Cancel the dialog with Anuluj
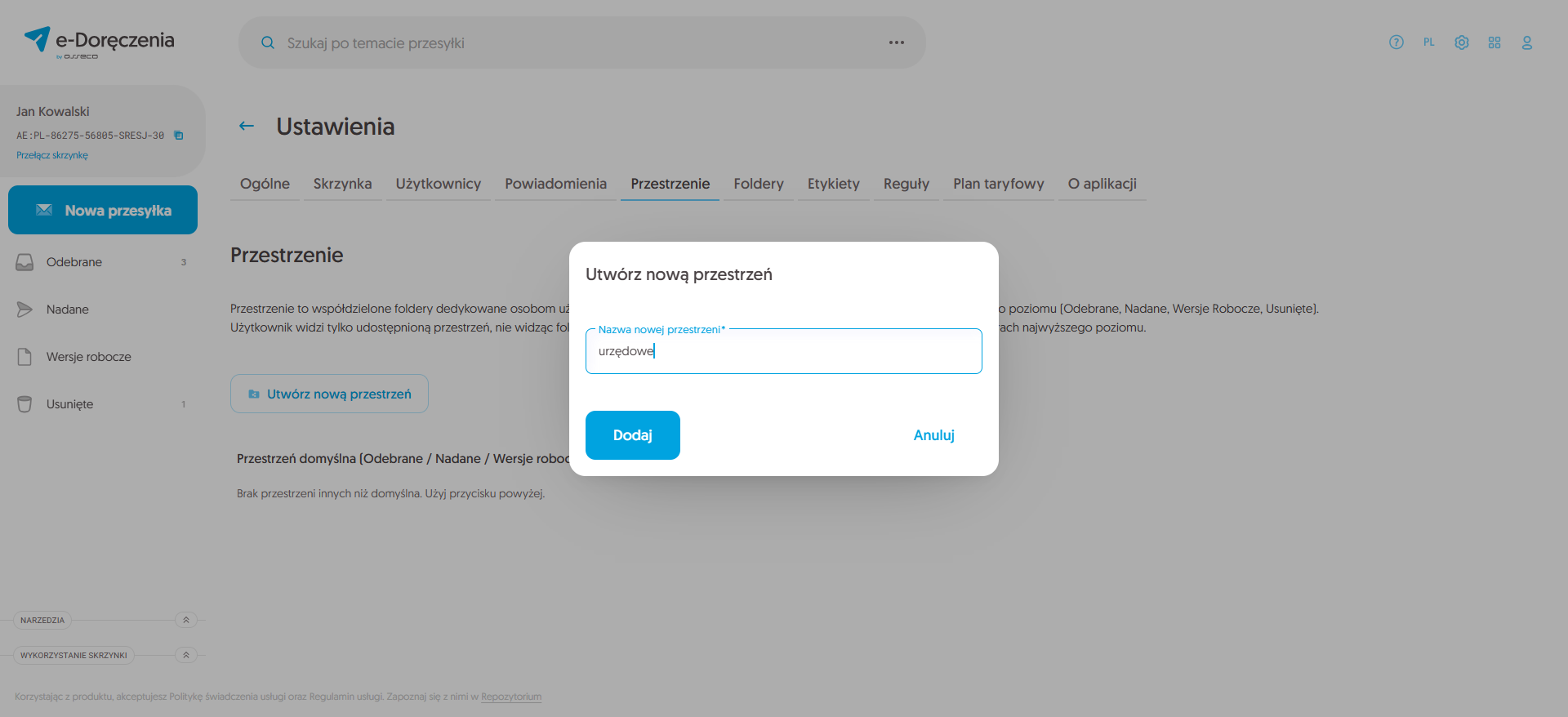 tap(933, 435)
